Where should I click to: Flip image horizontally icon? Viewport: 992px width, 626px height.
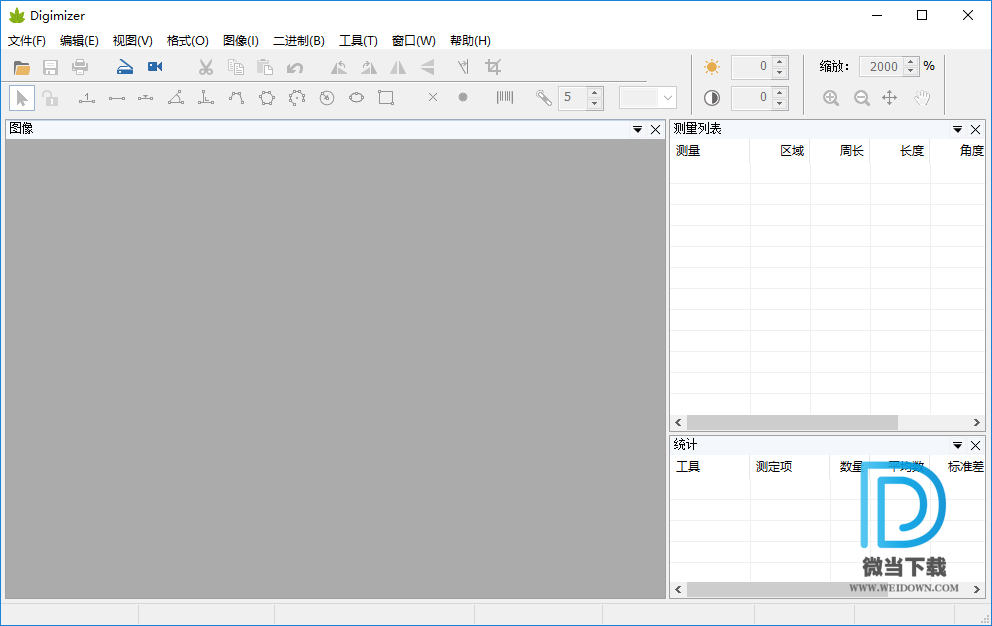[398, 67]
